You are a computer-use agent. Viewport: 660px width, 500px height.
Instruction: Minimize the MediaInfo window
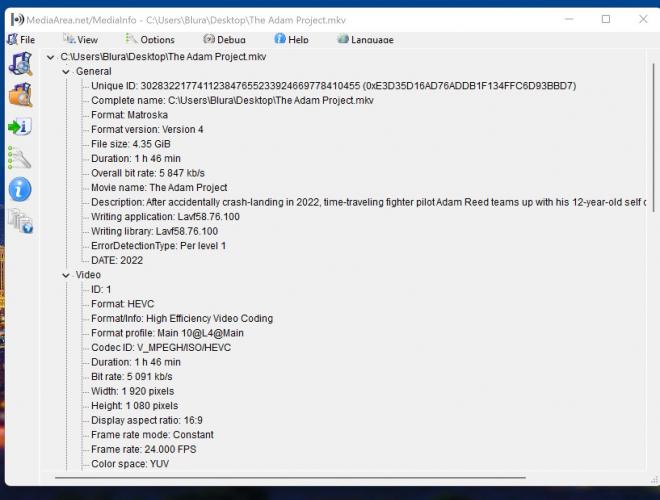pyautogui.click(x=569, y=19)
